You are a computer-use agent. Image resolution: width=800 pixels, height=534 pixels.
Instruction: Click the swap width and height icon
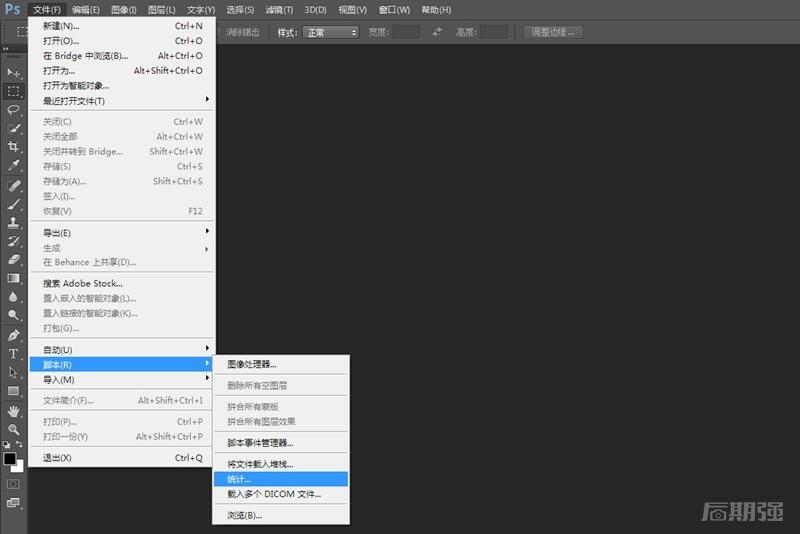[x=437, y=32]
